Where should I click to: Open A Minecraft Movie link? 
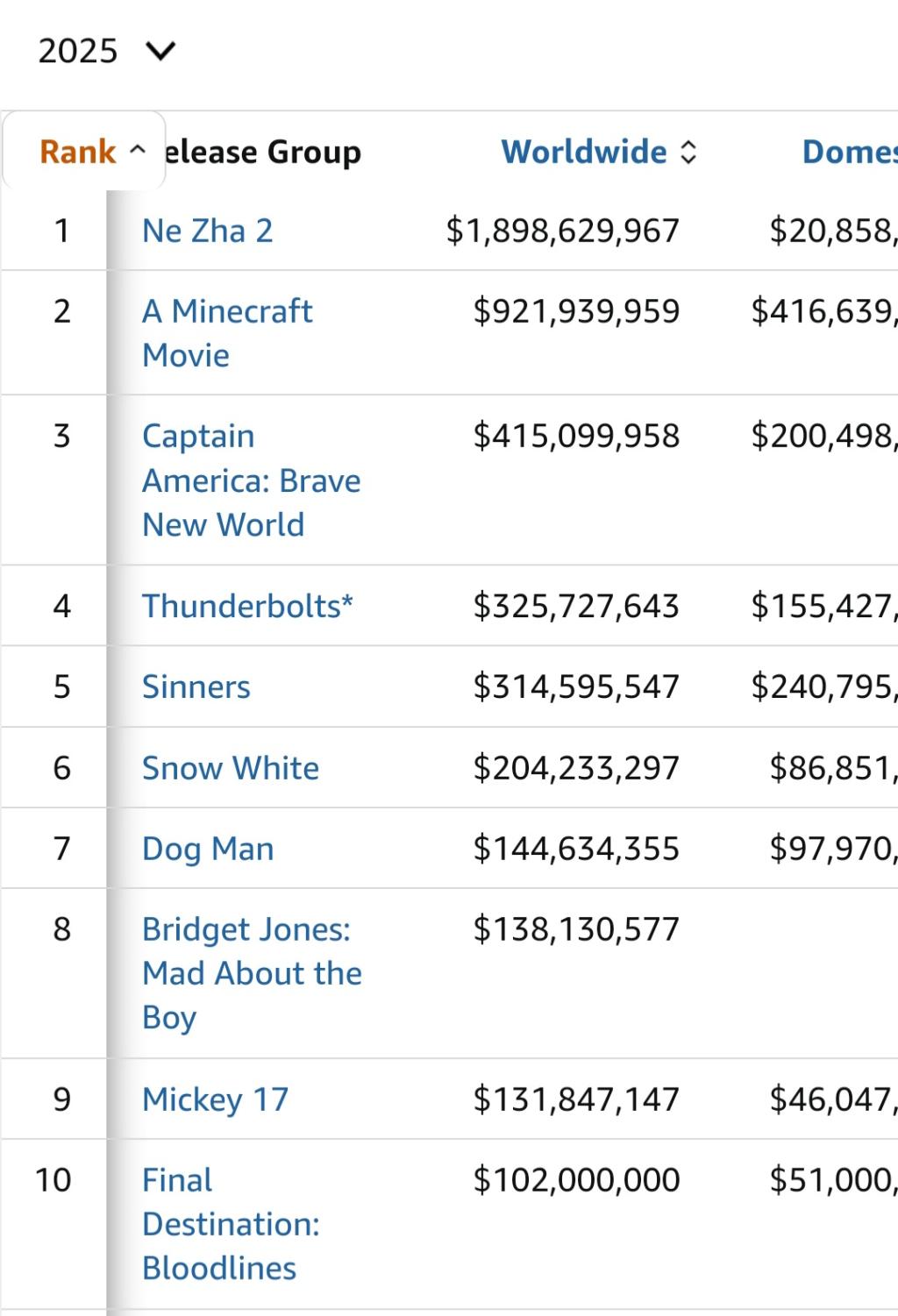(227, 333)
